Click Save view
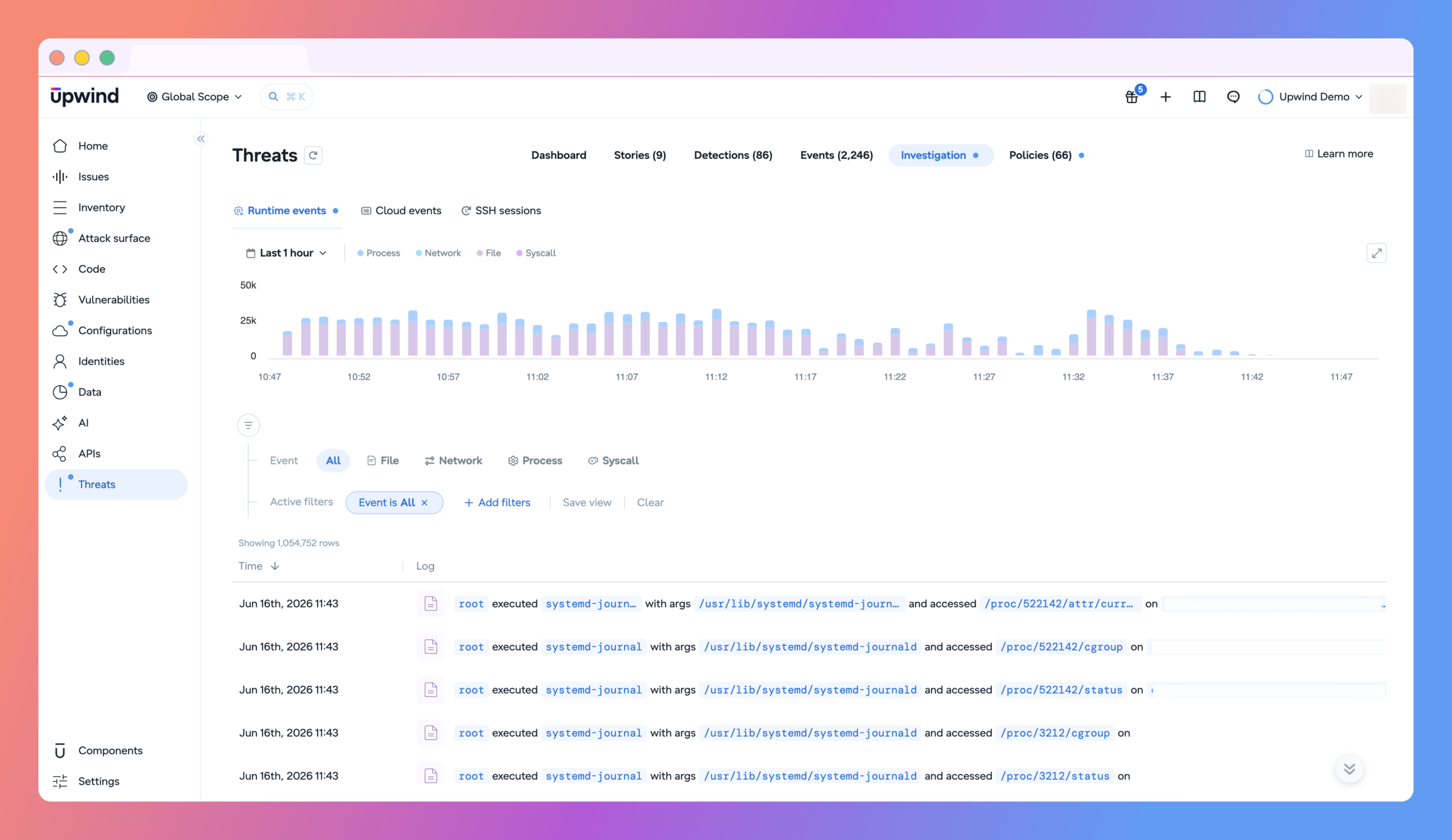This screenshot has width=1452, height=840. [x=586, y=503]
